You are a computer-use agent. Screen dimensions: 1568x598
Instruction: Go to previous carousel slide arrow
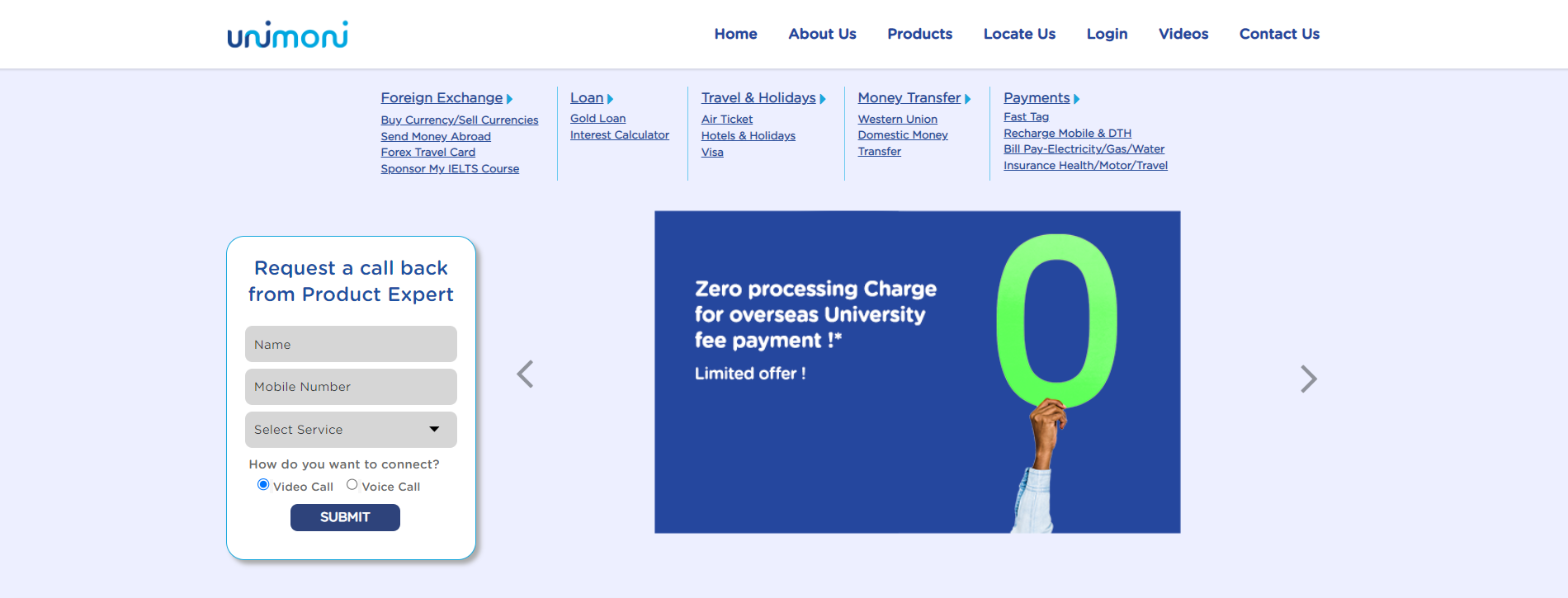[525, 374]
